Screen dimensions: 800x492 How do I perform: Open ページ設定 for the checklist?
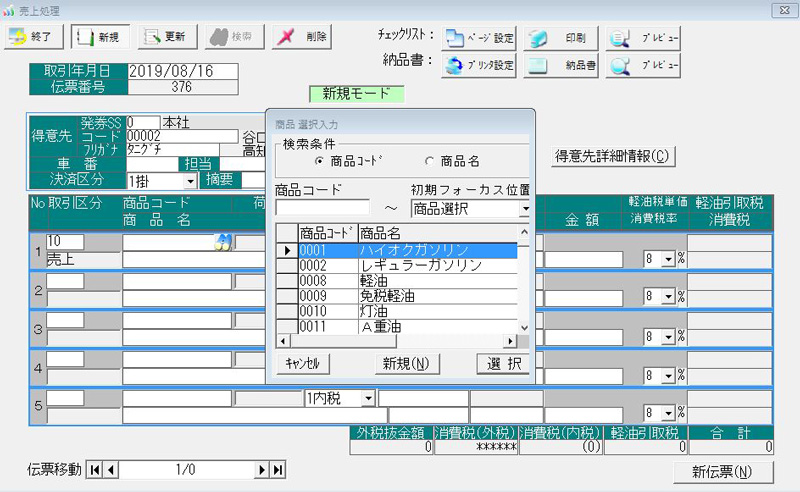(x=479, y=39)
